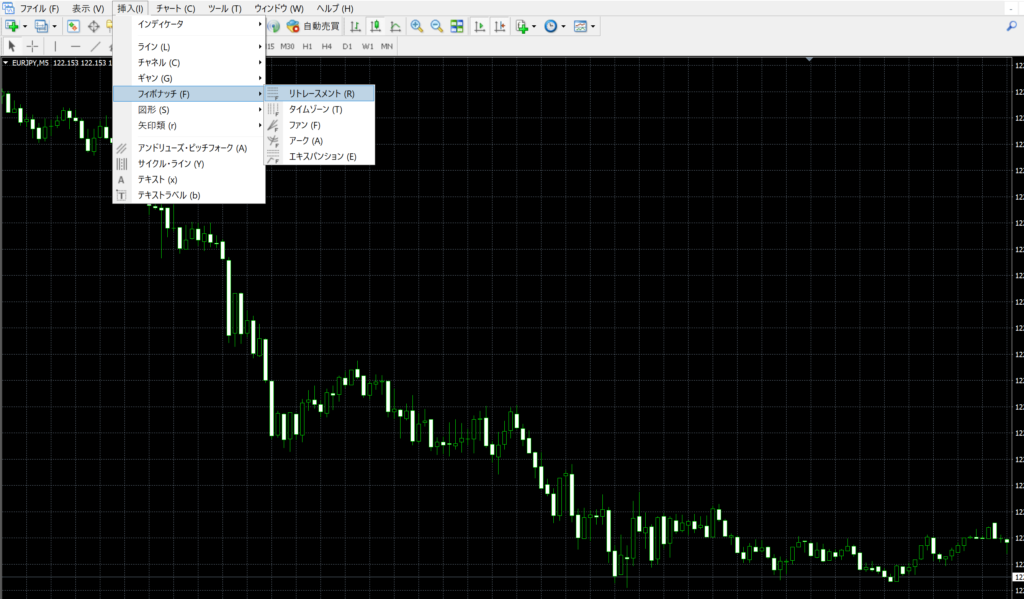Zoom in on the chart
The width and height of the screenshot is (1024, 599).
pos(417,26)
